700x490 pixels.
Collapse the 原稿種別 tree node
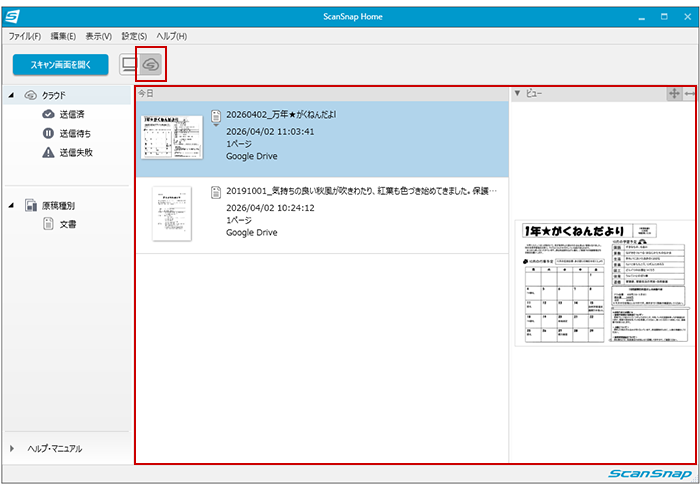[x=12, y=205]
